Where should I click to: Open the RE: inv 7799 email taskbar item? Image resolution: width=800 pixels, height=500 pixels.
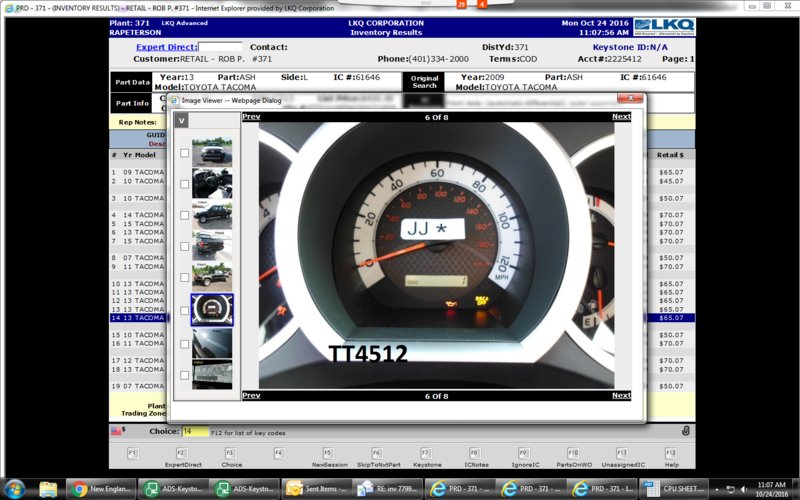[388, 489]
